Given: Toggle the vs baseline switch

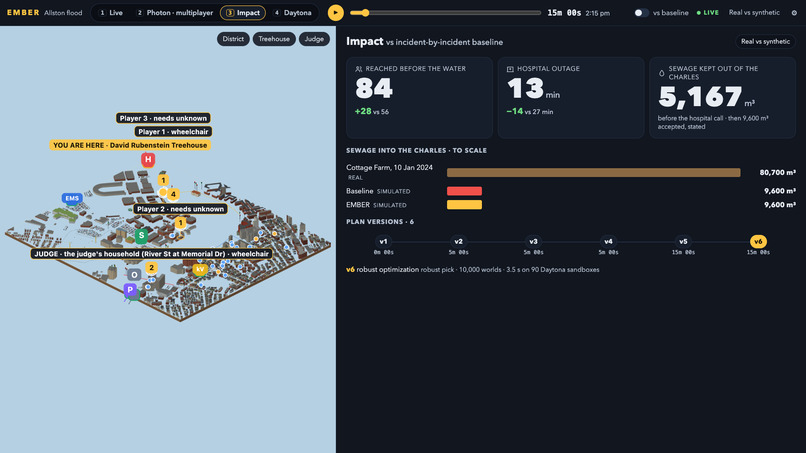Looking at the screenshot, I should (x=641, y=13).
